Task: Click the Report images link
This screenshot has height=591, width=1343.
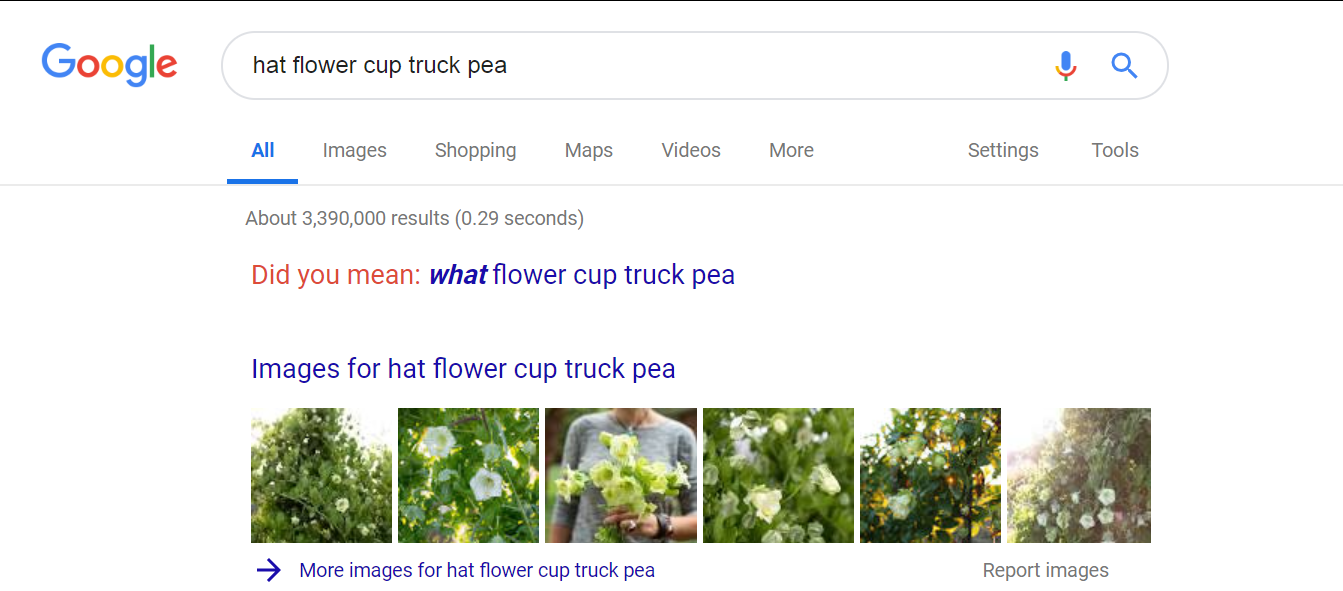Action: coord(1045,571)
